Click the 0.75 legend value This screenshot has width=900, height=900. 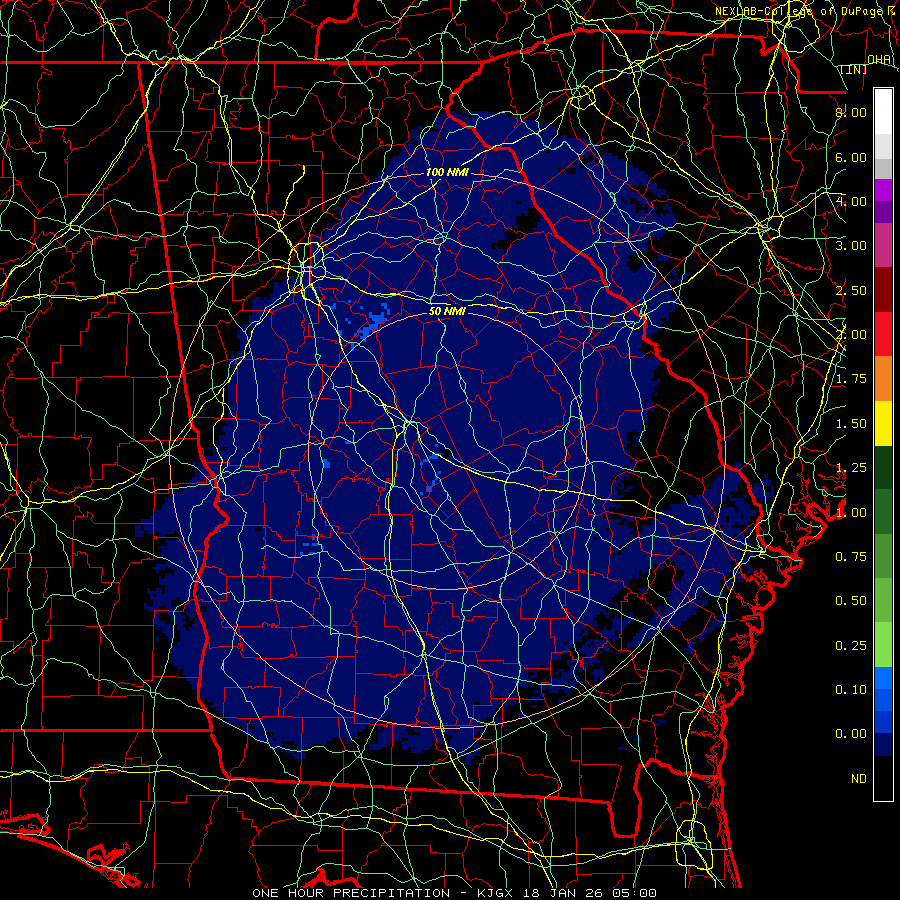pyautogui.click(x=851, y=557)
